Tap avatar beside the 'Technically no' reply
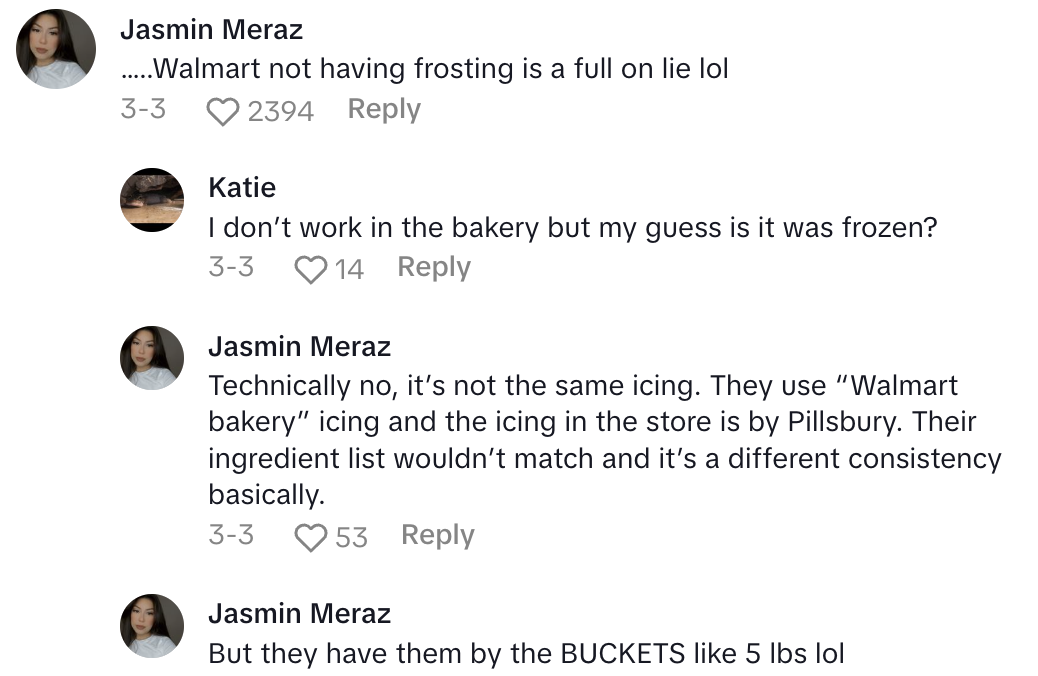The height and width of the screenshot is (676, 1038). point(151,358)
